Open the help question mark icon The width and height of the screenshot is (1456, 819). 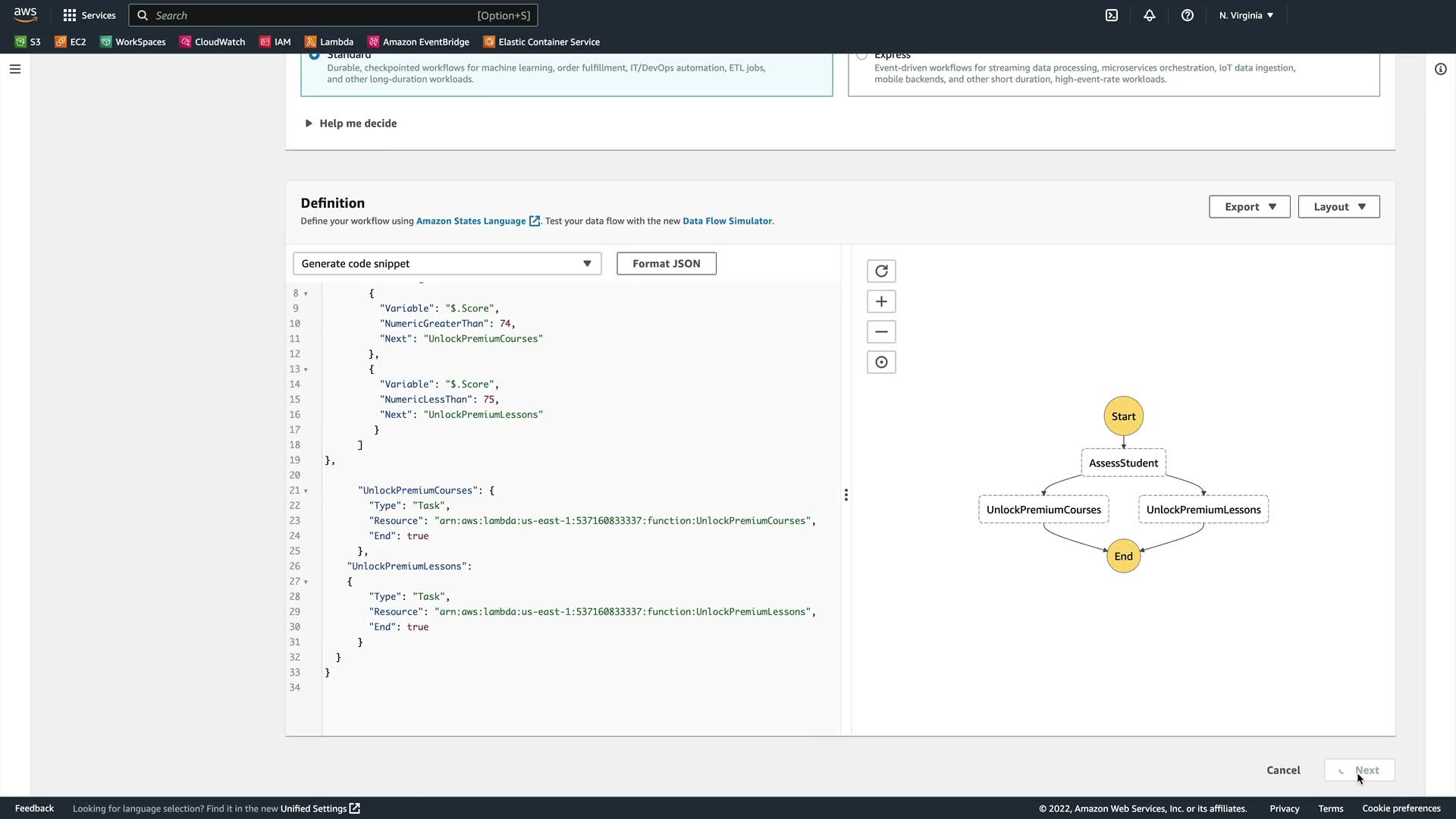tap(1188, 15)
